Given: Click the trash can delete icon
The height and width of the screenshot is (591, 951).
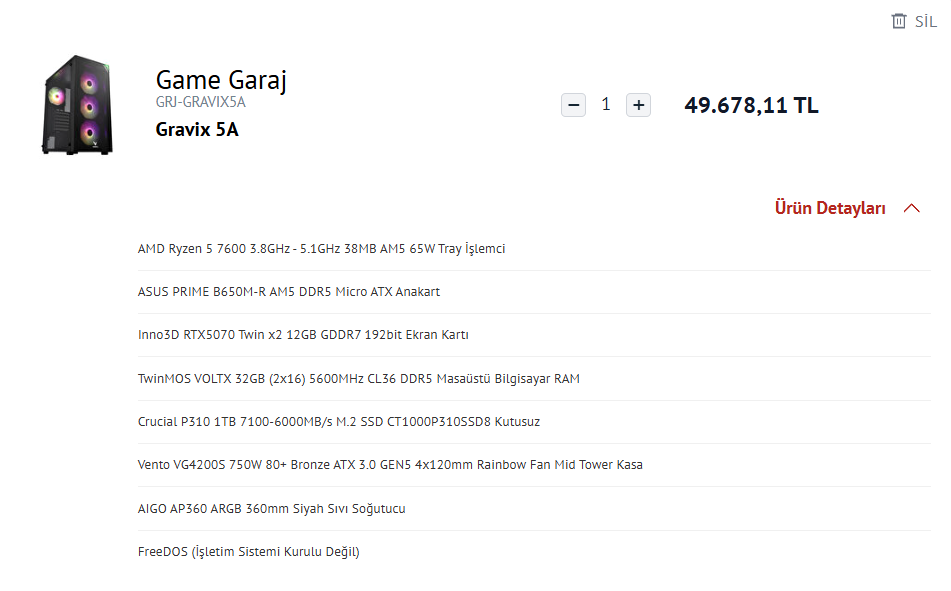Looking at the screenshot, I should point(899,21).
